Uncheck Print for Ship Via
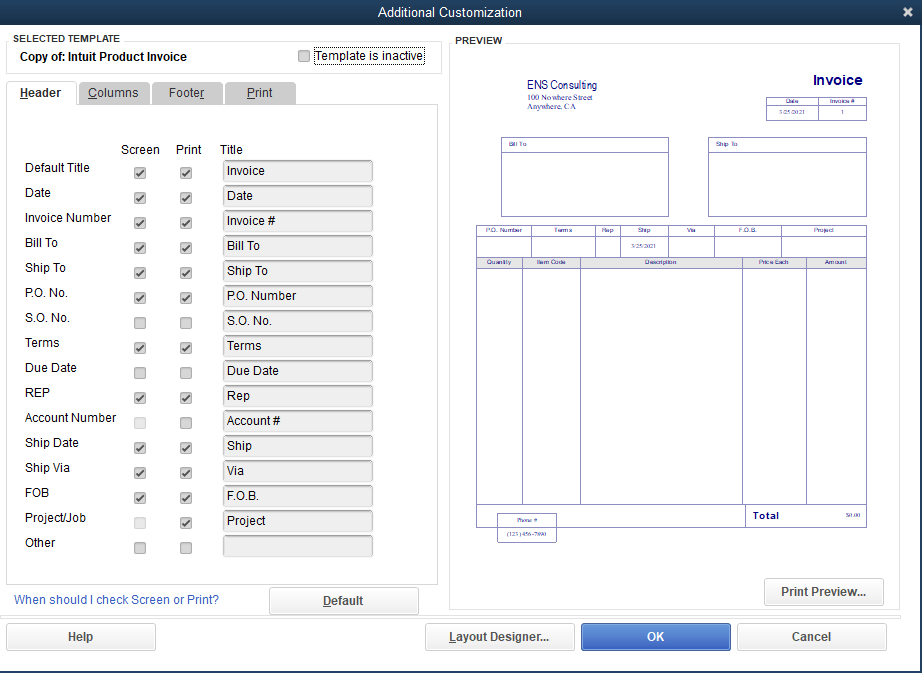 (186, 473)
